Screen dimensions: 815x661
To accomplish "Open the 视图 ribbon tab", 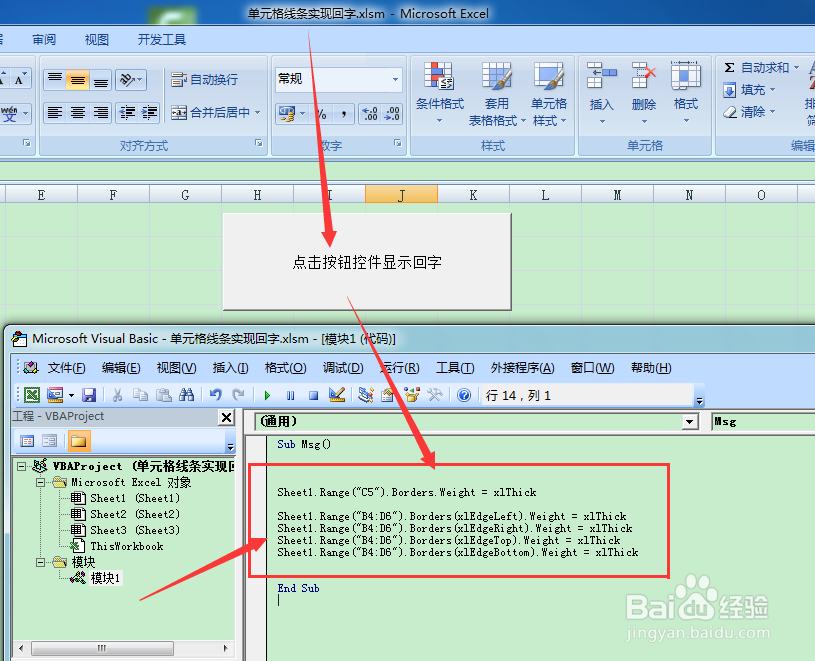I will coord(97,39).
